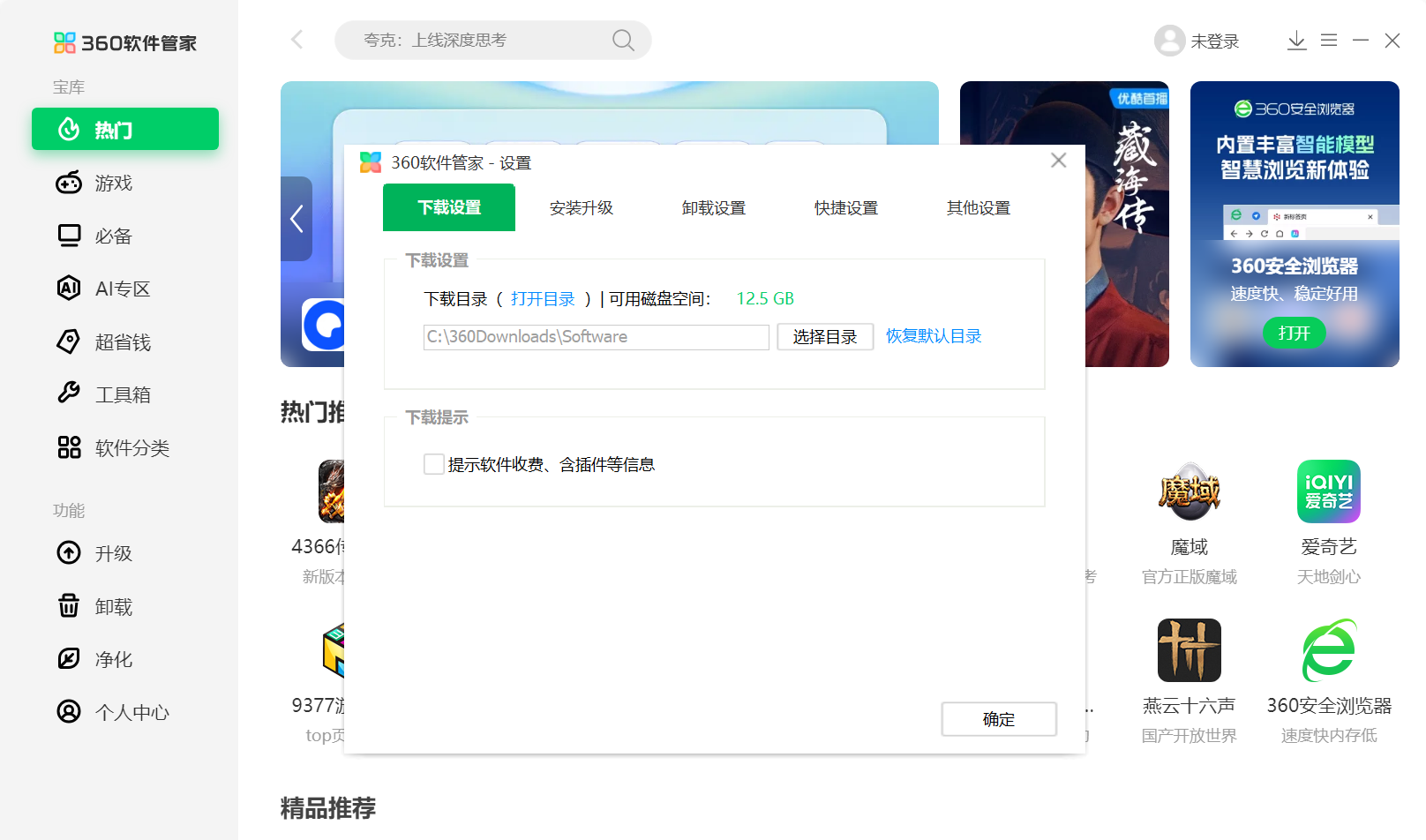This screenshot has width=1426, height=840.
Task: Switch to the 卸载设置 tab
Action: click(x=714, y=207)
